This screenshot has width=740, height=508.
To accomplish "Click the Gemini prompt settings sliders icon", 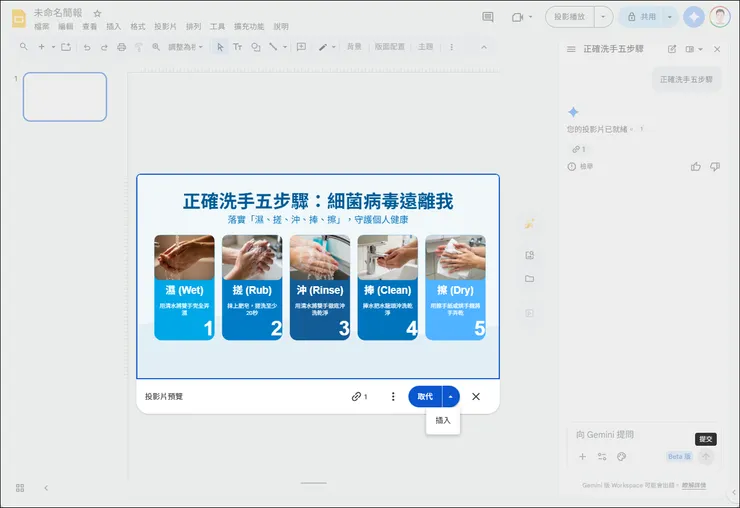I will pyautogui.click(x=602, y=457).
